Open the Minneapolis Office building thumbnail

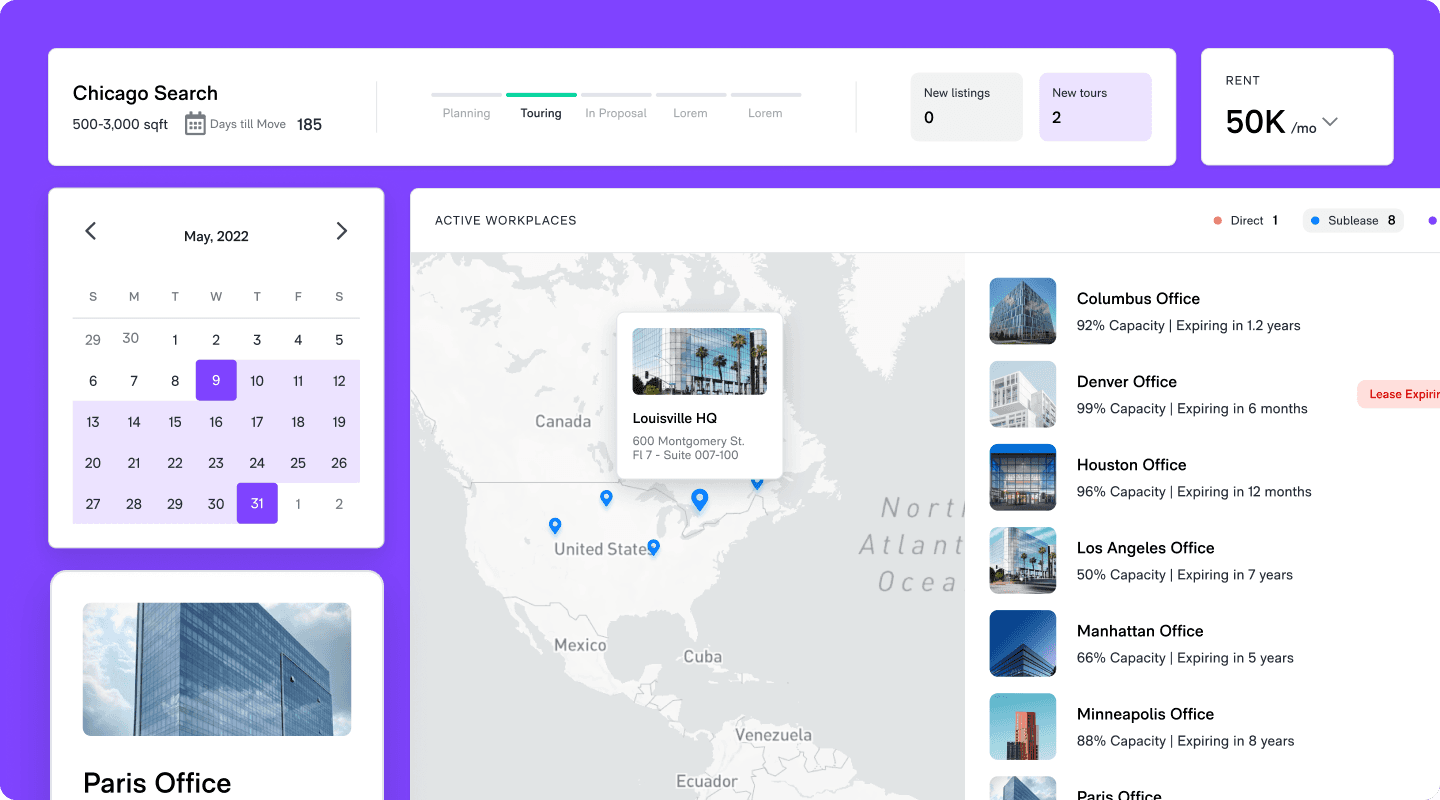pos(1023,726)
